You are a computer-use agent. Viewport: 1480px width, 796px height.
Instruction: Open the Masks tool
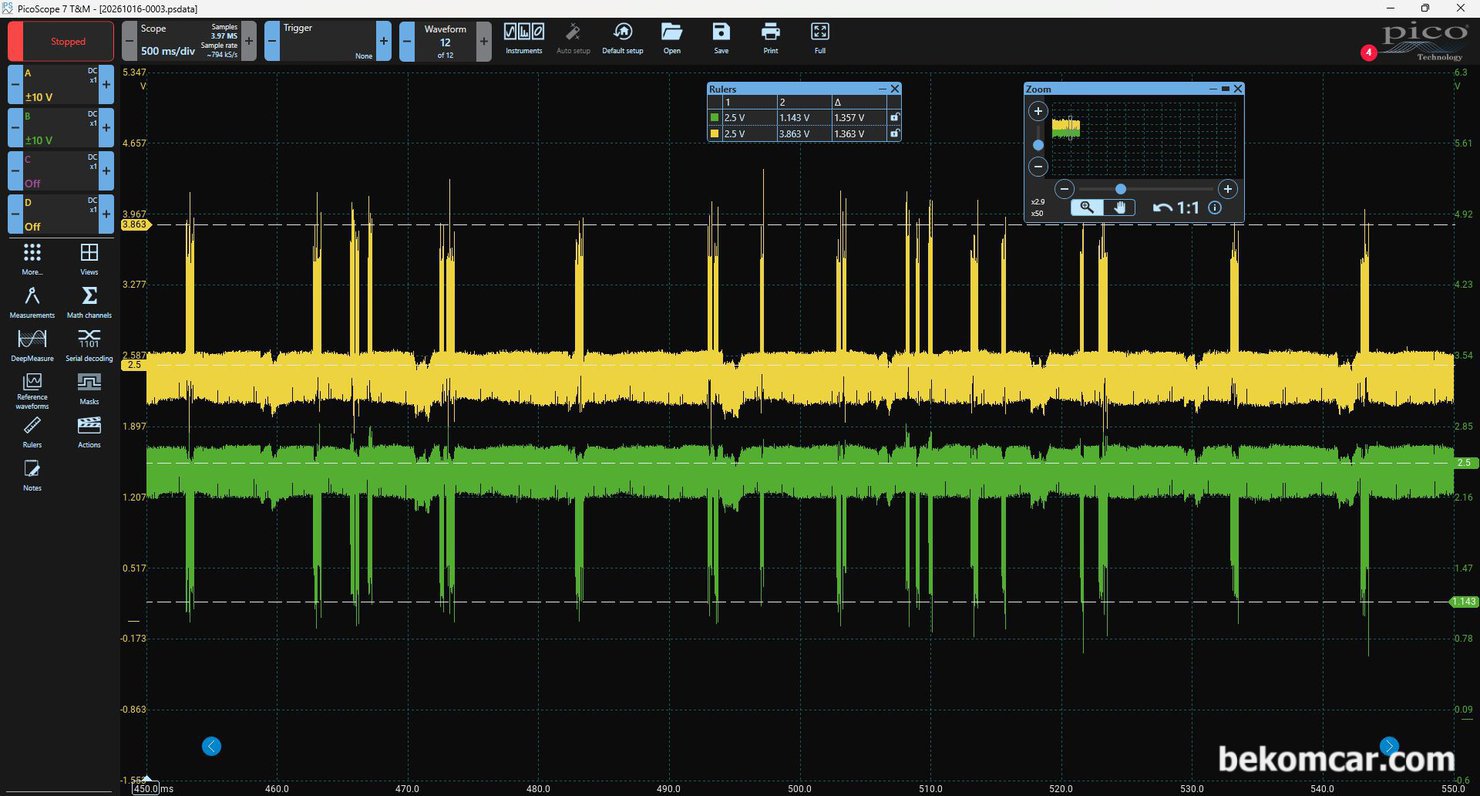(x=89, y=388)
